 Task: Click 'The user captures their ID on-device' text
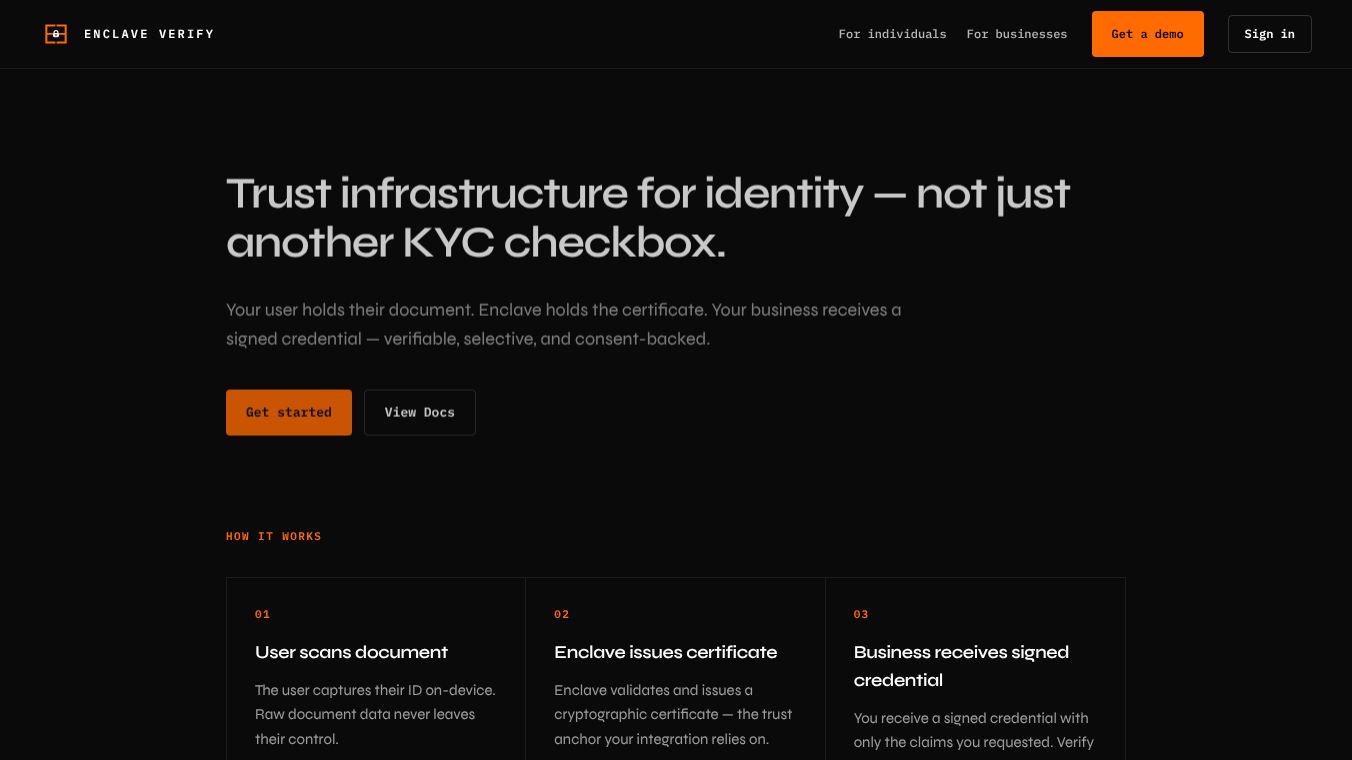tap(375, 714)
